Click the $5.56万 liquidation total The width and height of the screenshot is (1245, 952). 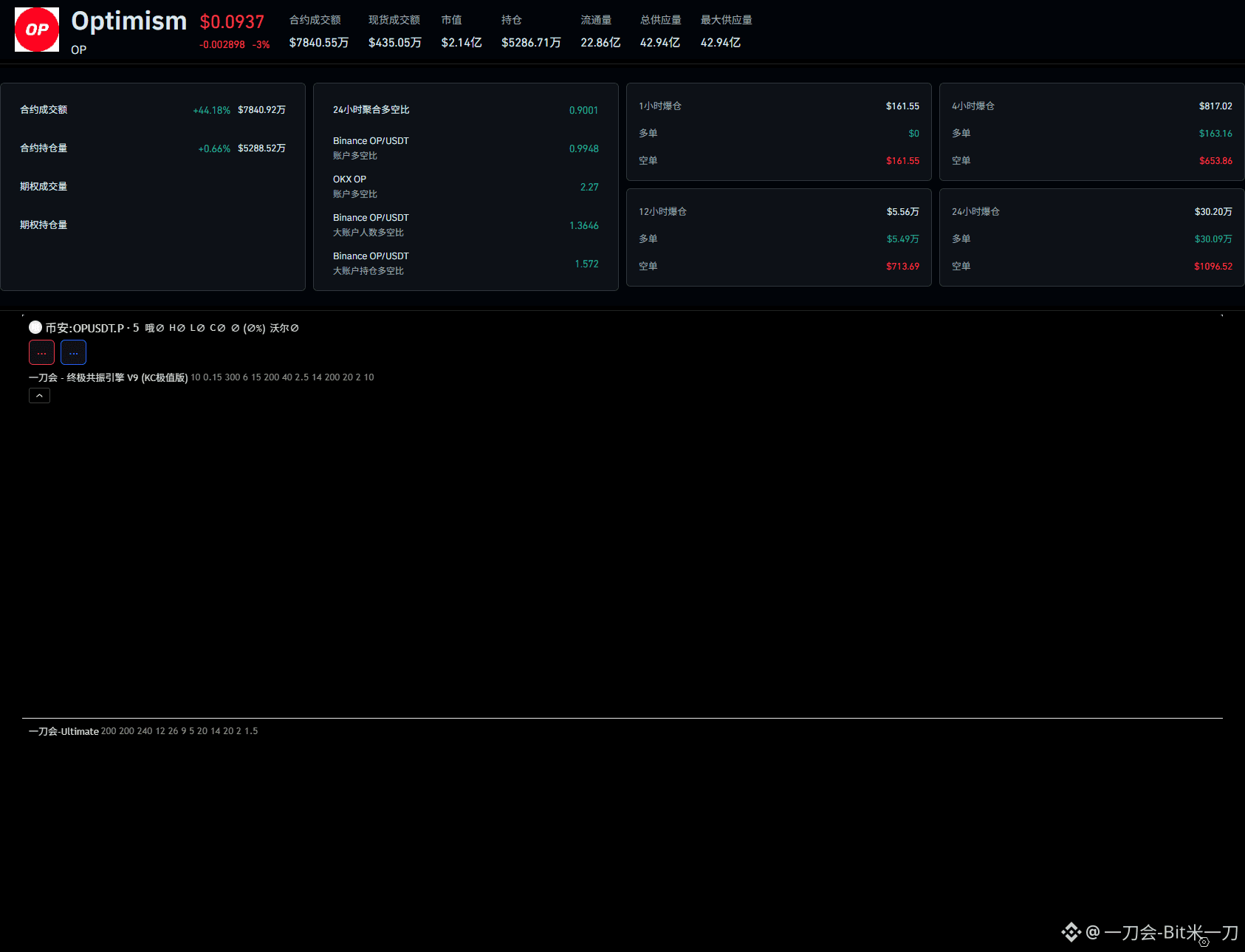click(903, 212)
